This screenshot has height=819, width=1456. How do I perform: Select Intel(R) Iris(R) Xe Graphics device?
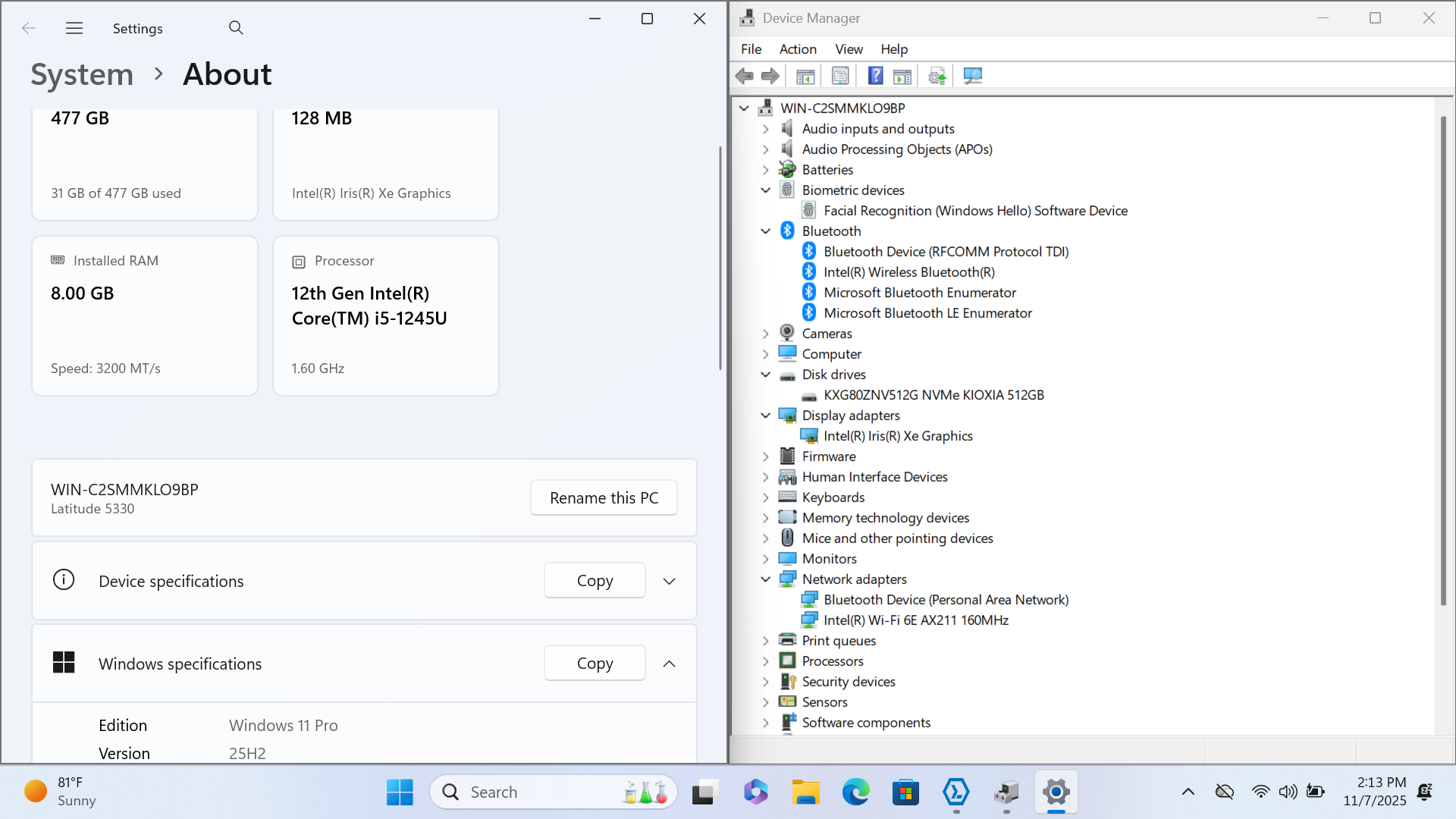pos(898,436)
